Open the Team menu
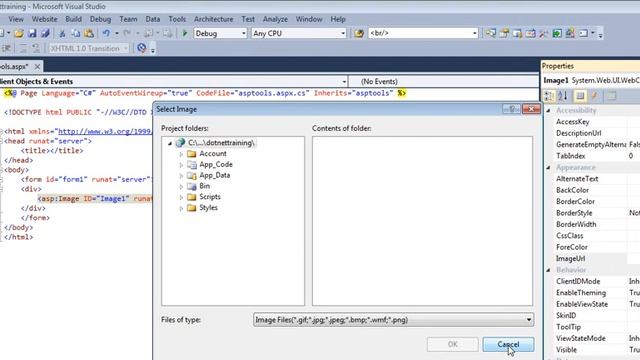 pos(128,19)
